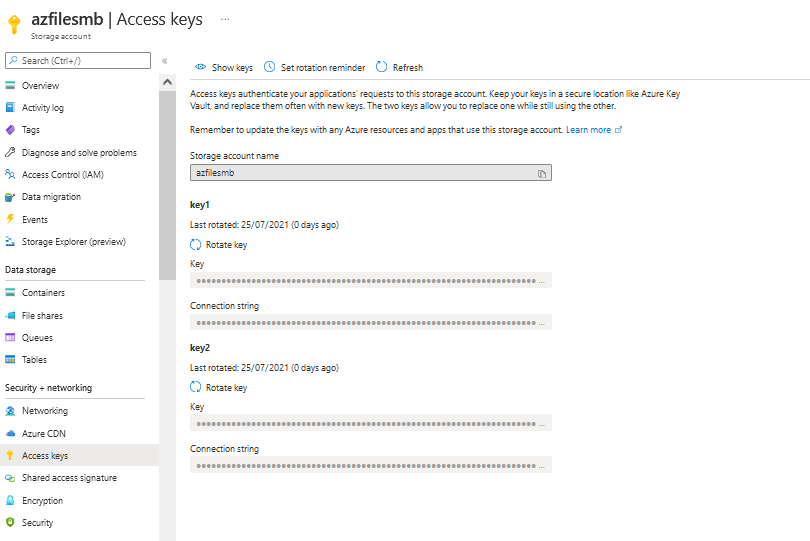
Task: Click the Queues icon
Action: coord(10,337)
